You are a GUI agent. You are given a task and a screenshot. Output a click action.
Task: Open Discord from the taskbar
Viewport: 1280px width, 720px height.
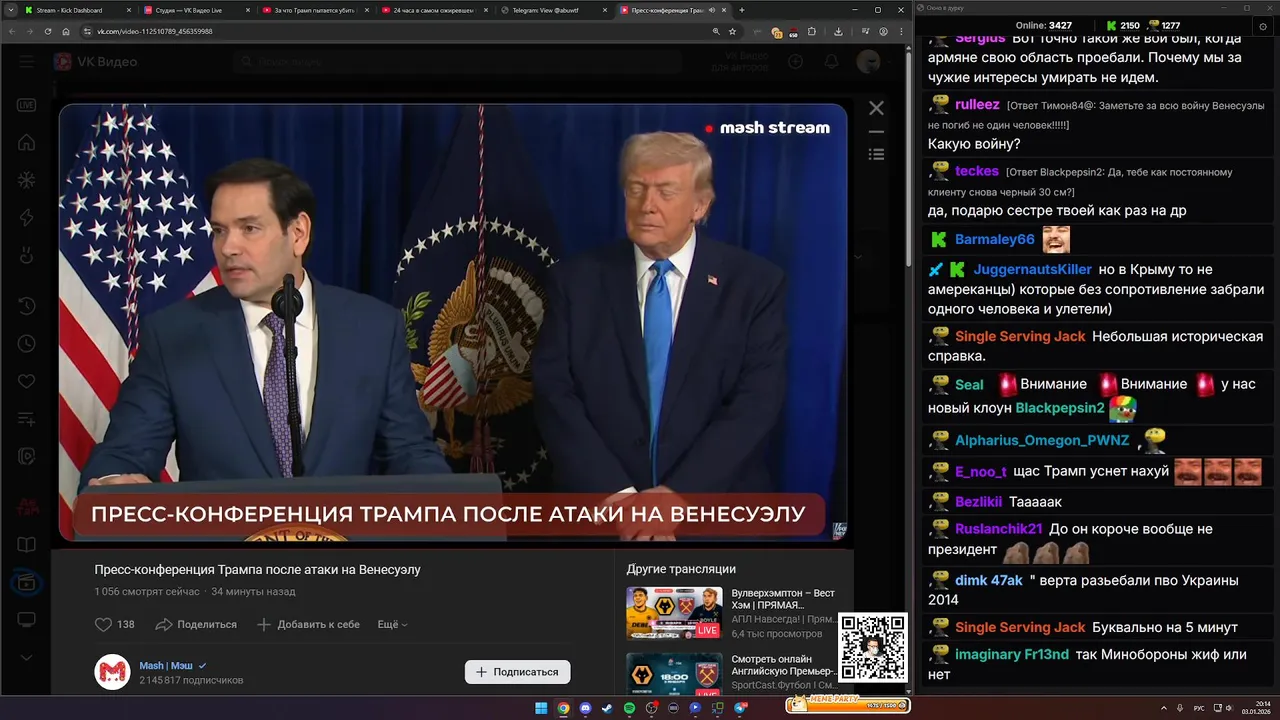pos(585,708)
